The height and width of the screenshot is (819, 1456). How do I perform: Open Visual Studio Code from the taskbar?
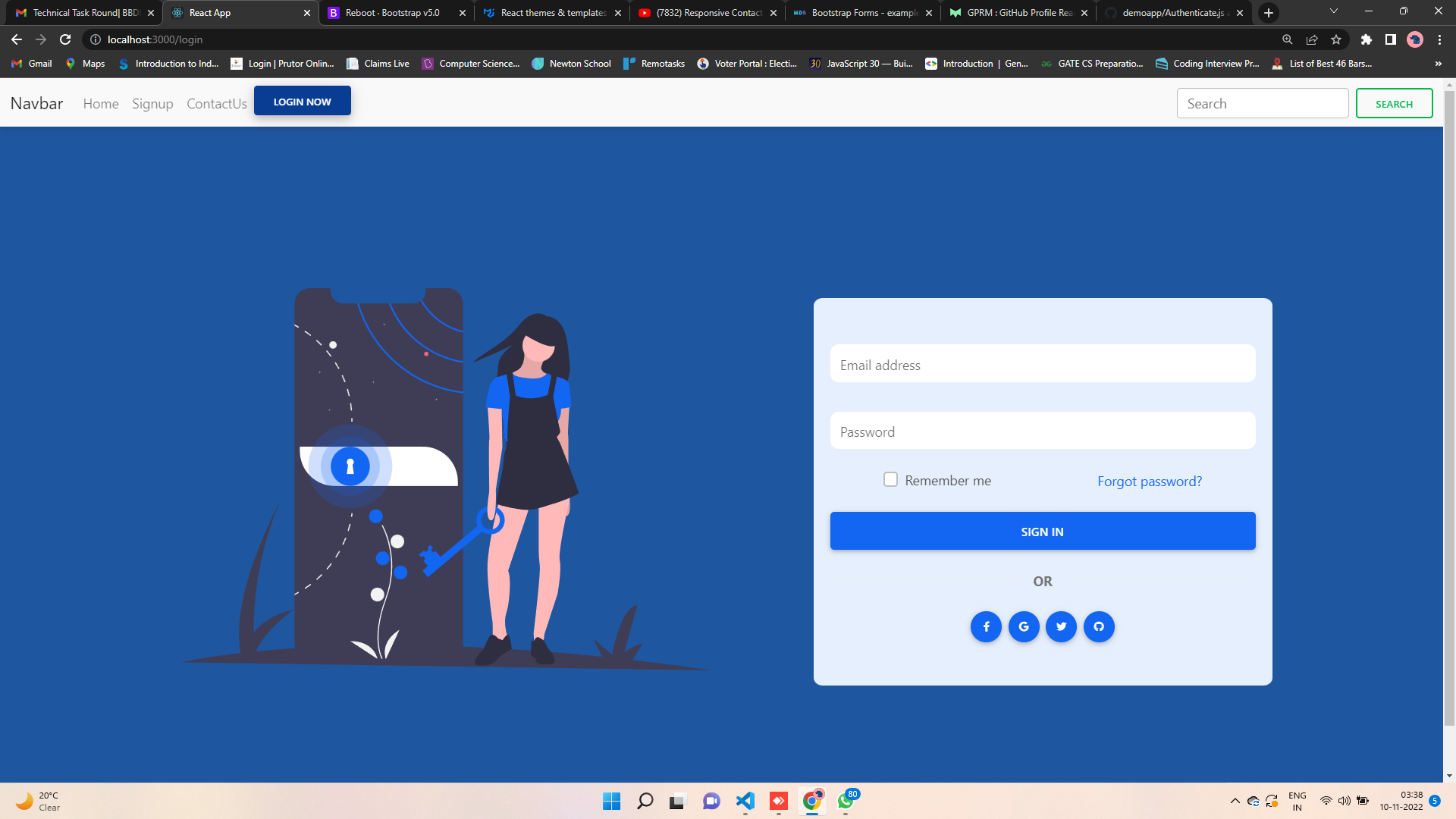[x=745, y=801]
